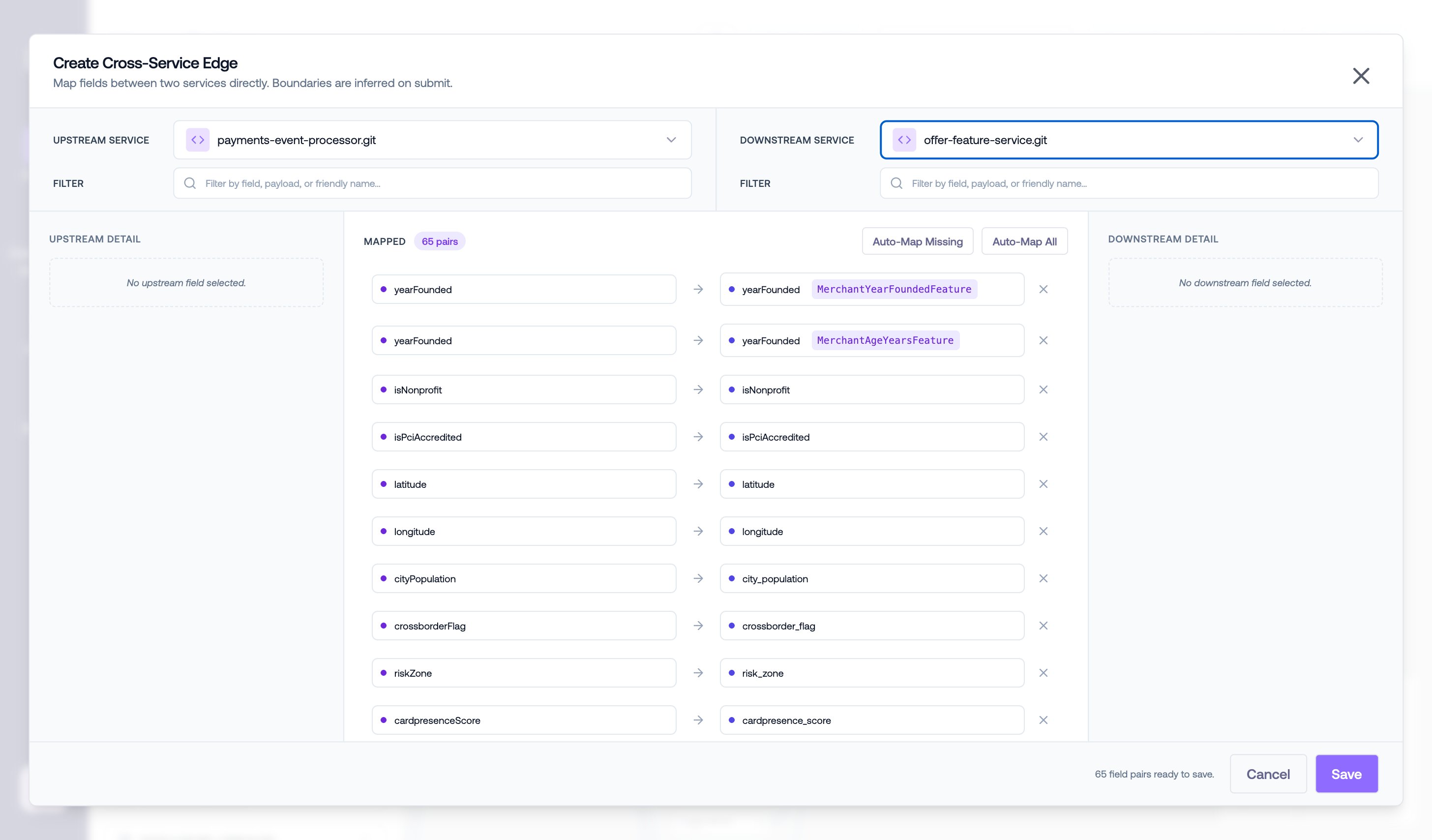Screen dimensions: 1432x840
Task: Click the upstream filter search icon
Action: pos(190,183)
